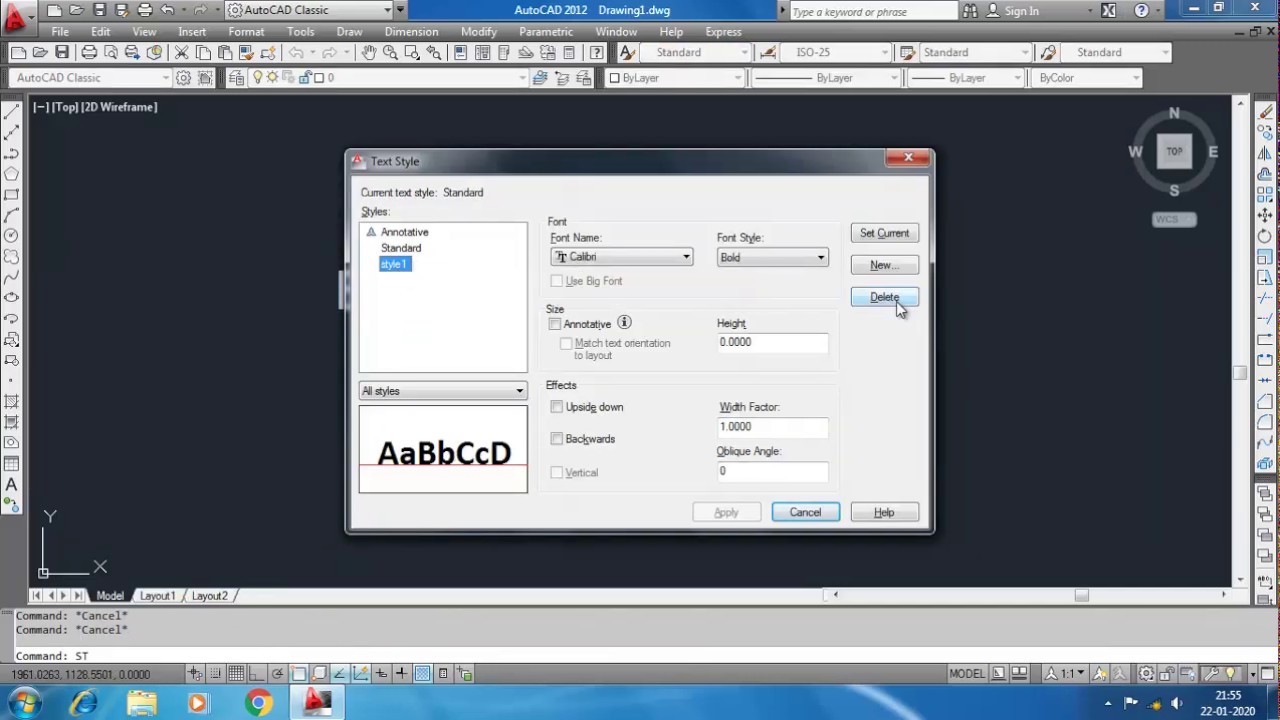Image resolution: width=1280 pixels, height=720 pixels.
Task: Activate the Pan hand tool
Action: click(x=368, y=52)
